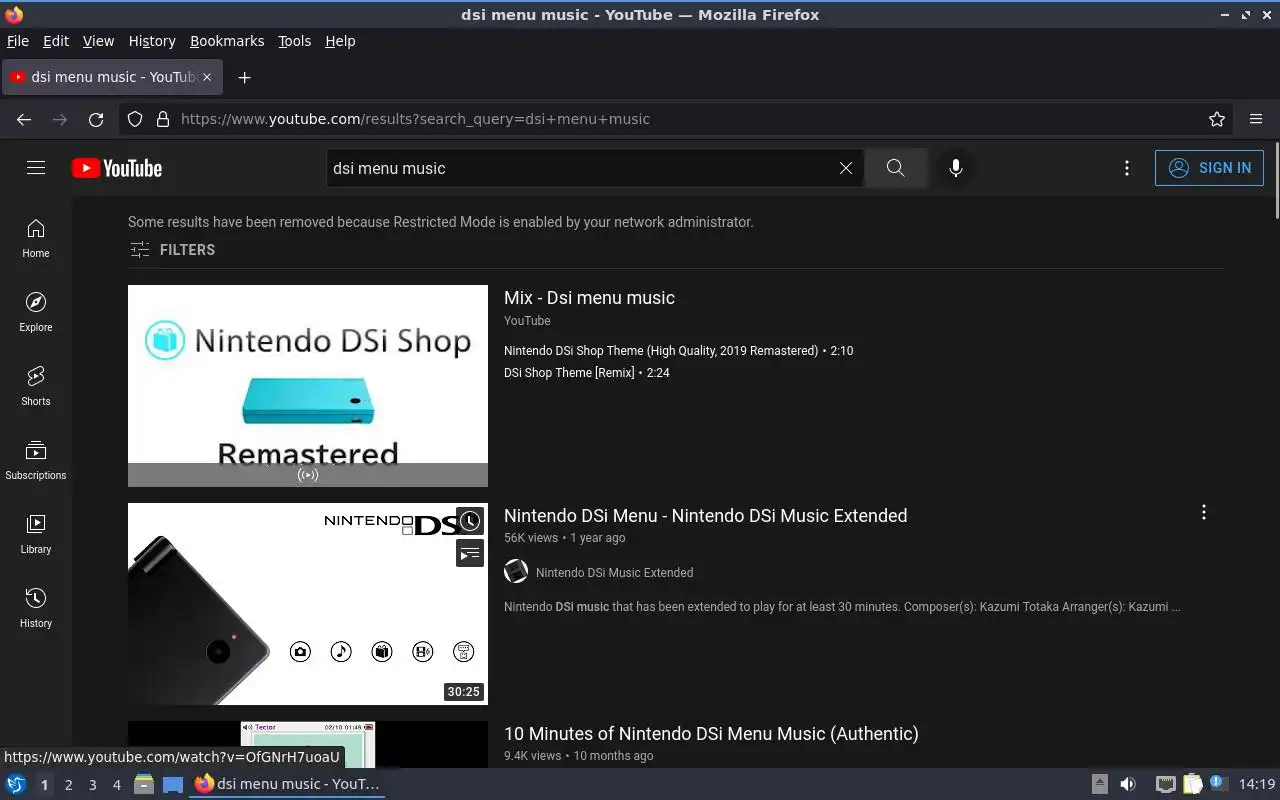Start voice search with the microphone icon
The image size is (1280, 800).
tap(956, 168)
